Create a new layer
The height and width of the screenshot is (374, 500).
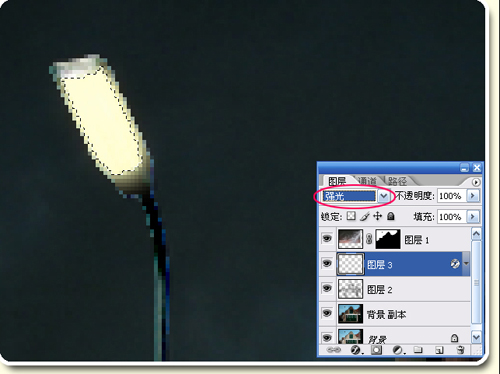pos(439,350)
